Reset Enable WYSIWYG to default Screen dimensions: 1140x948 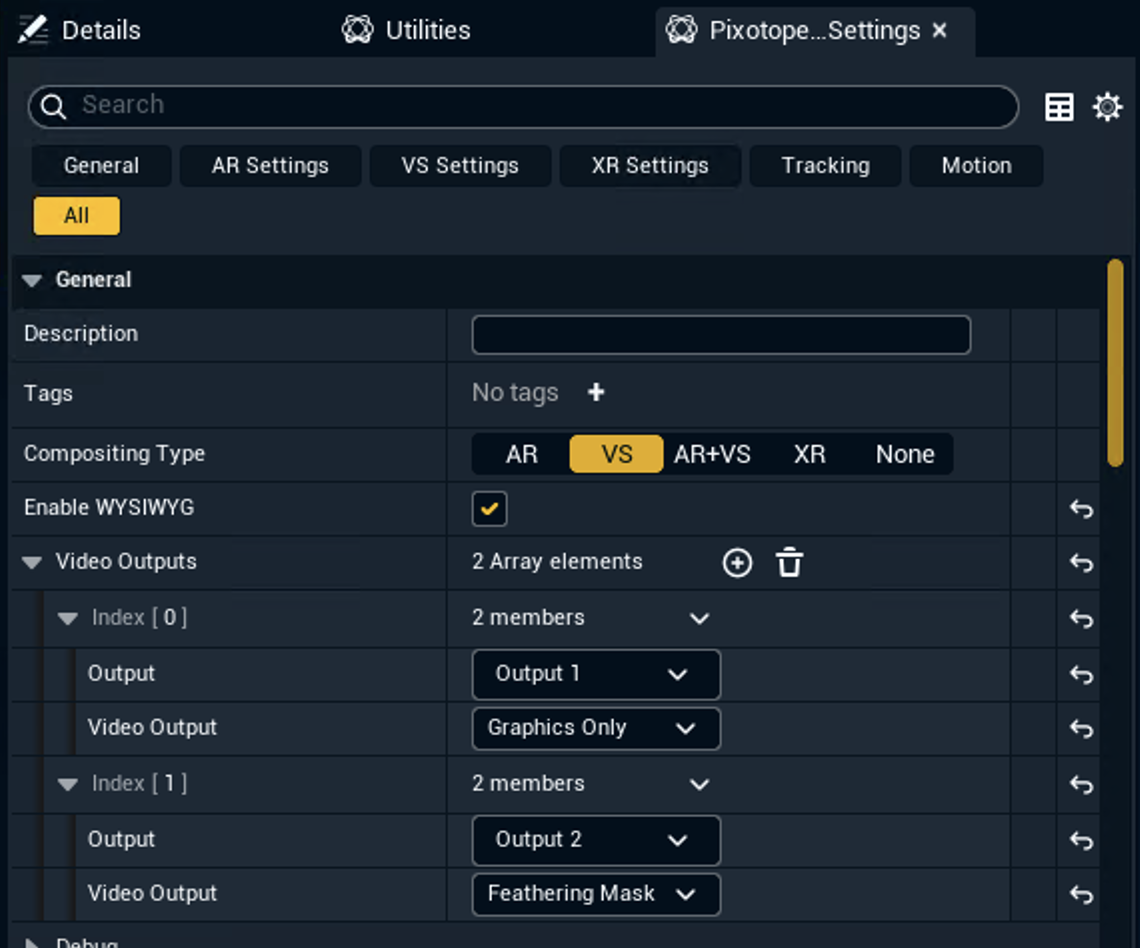pyautogui.click(x=1081, y=508)
